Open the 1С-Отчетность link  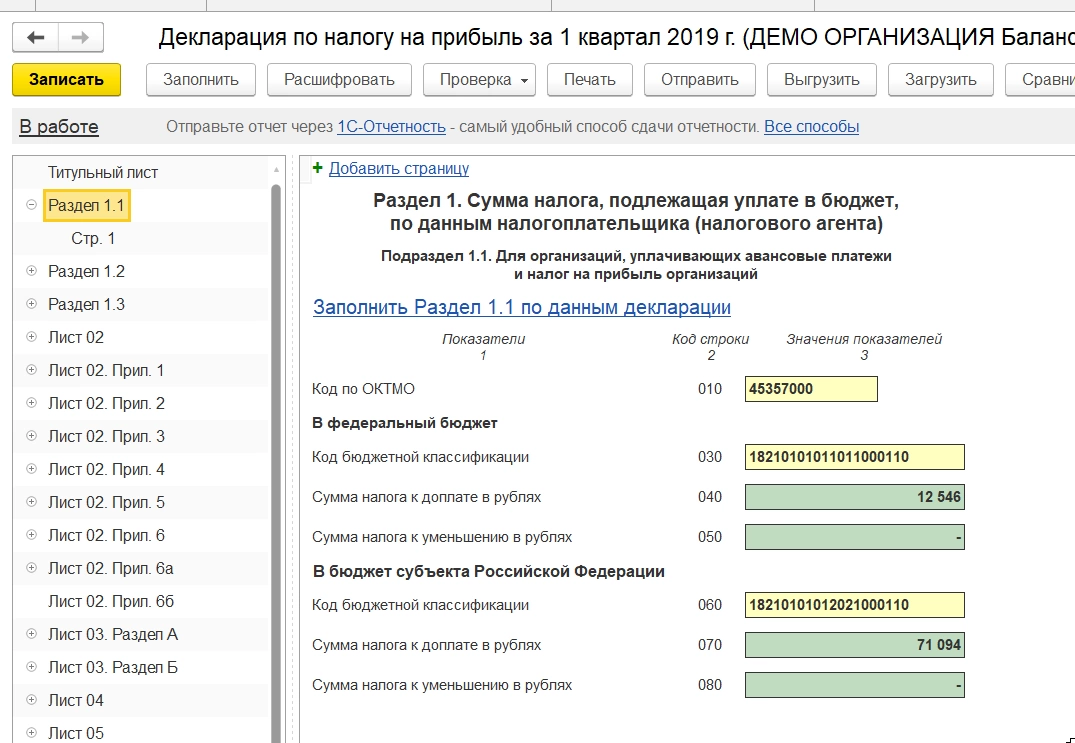click(x=391, y=127)
